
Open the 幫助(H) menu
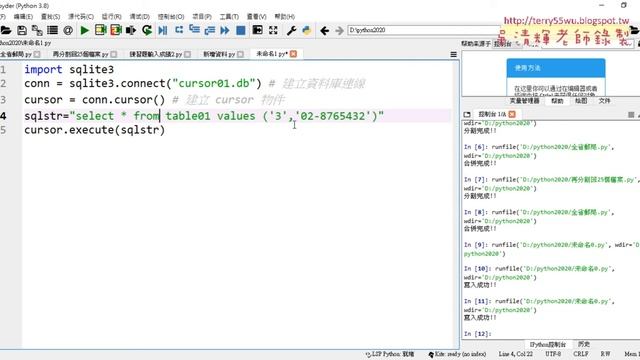(284, 16)
